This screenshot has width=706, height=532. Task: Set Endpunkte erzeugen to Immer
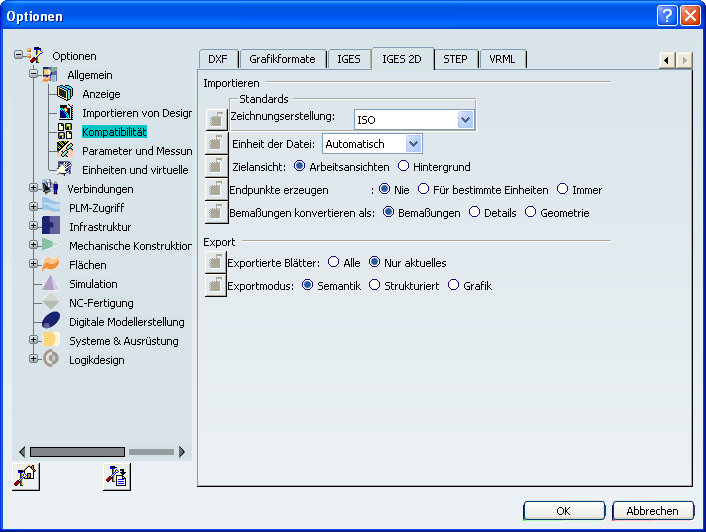(x=563, y=189)
